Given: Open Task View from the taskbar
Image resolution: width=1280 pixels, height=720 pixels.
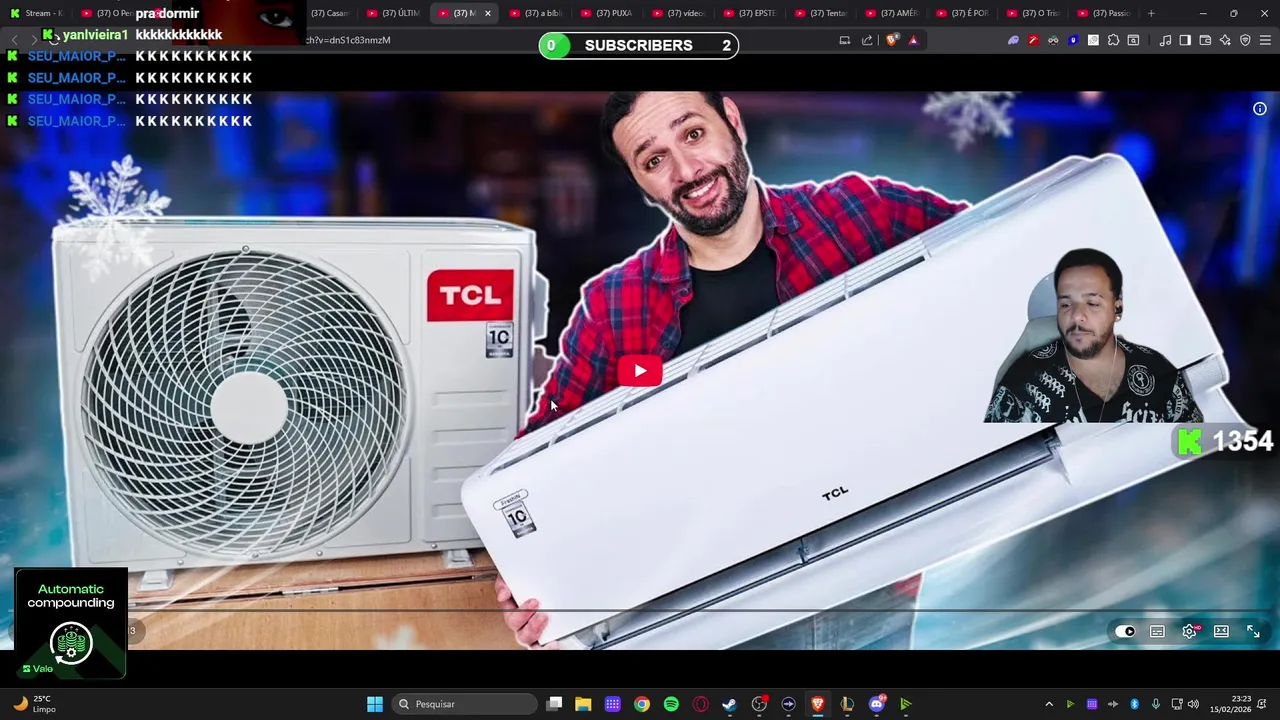Looking at the screenshot, I should click(x=554, y=704).
